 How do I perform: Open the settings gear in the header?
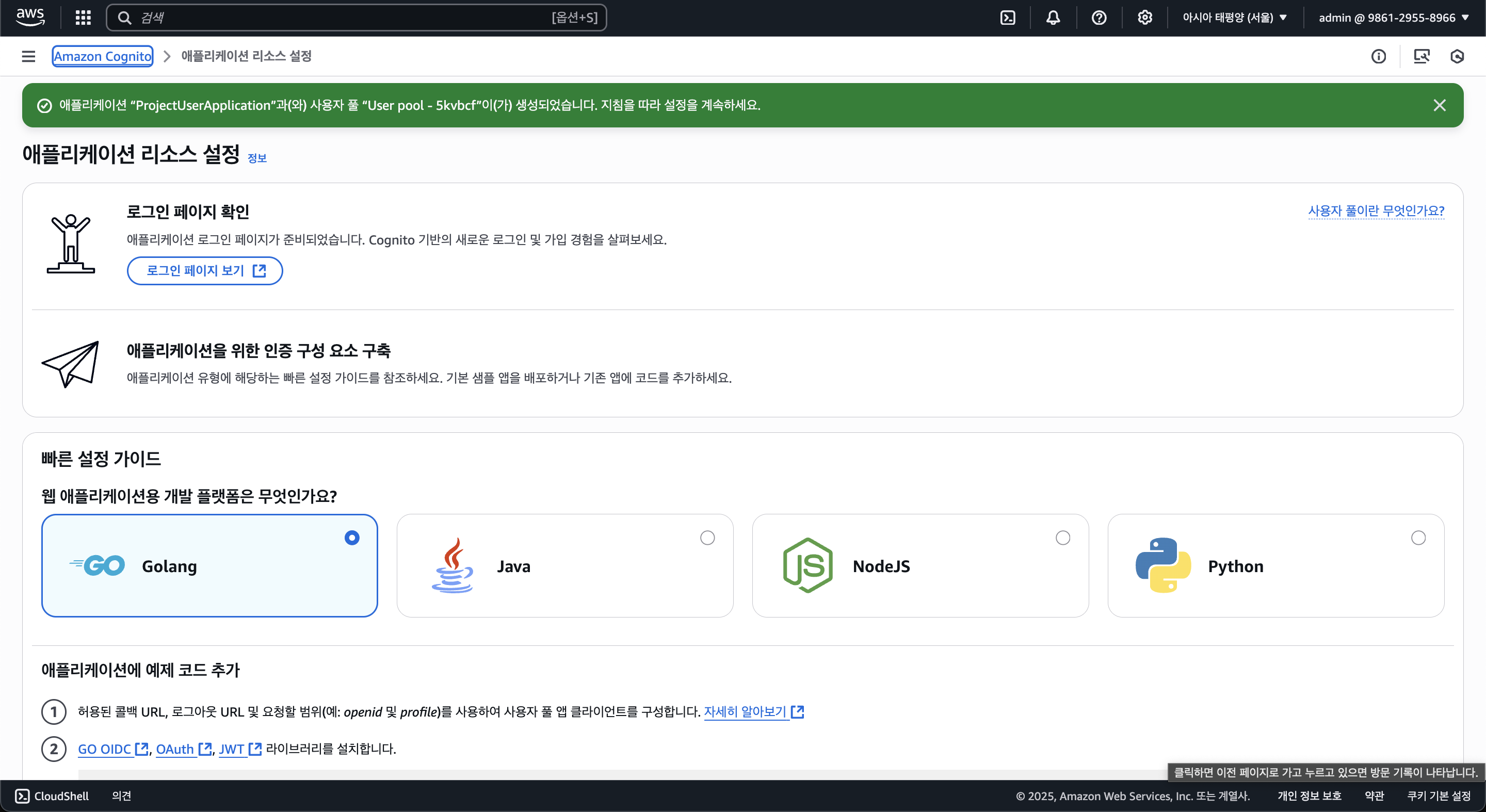tap(1144, 18)
